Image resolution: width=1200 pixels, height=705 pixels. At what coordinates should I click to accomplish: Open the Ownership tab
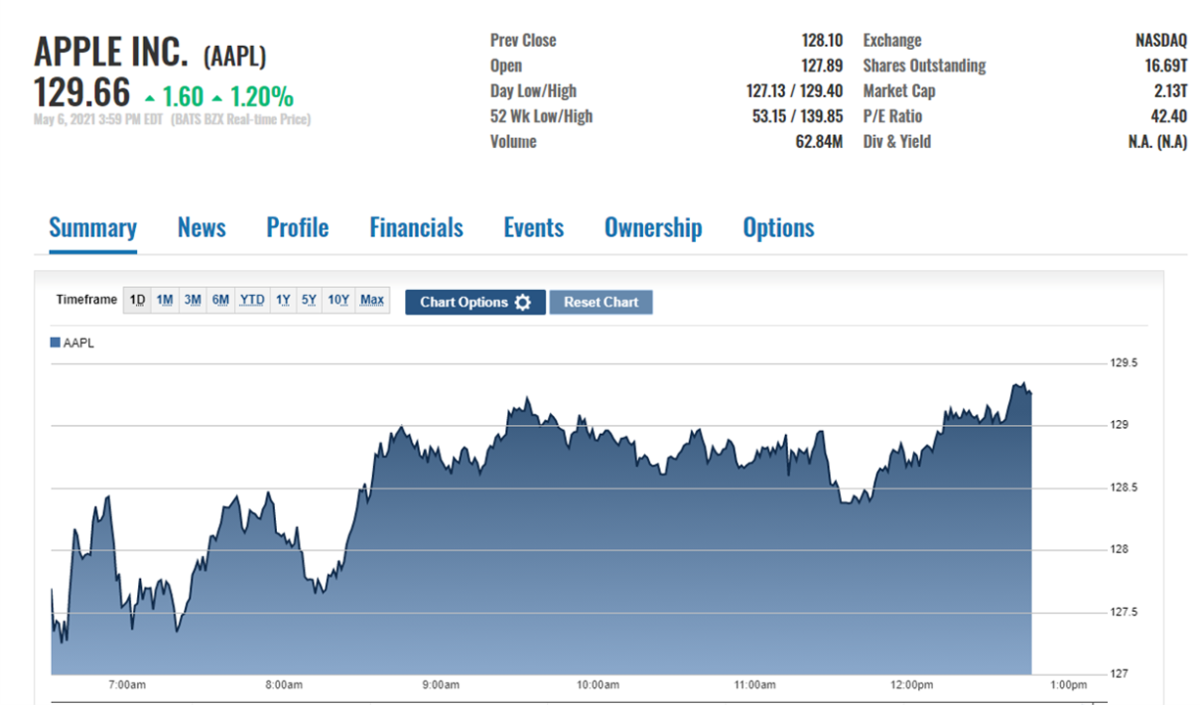(653, 228)
